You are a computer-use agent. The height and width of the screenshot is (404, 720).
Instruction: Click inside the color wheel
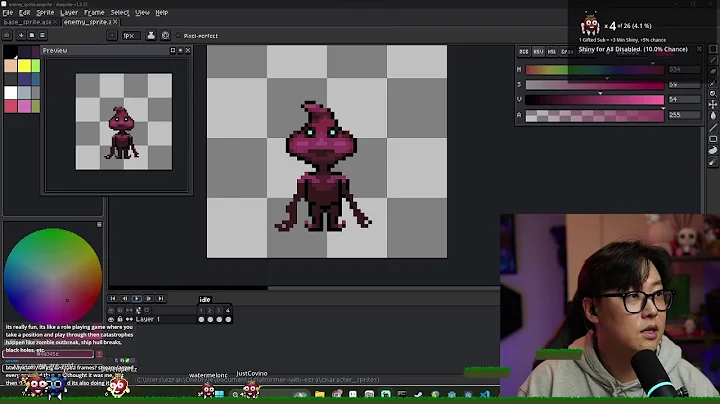coord(53,276)
